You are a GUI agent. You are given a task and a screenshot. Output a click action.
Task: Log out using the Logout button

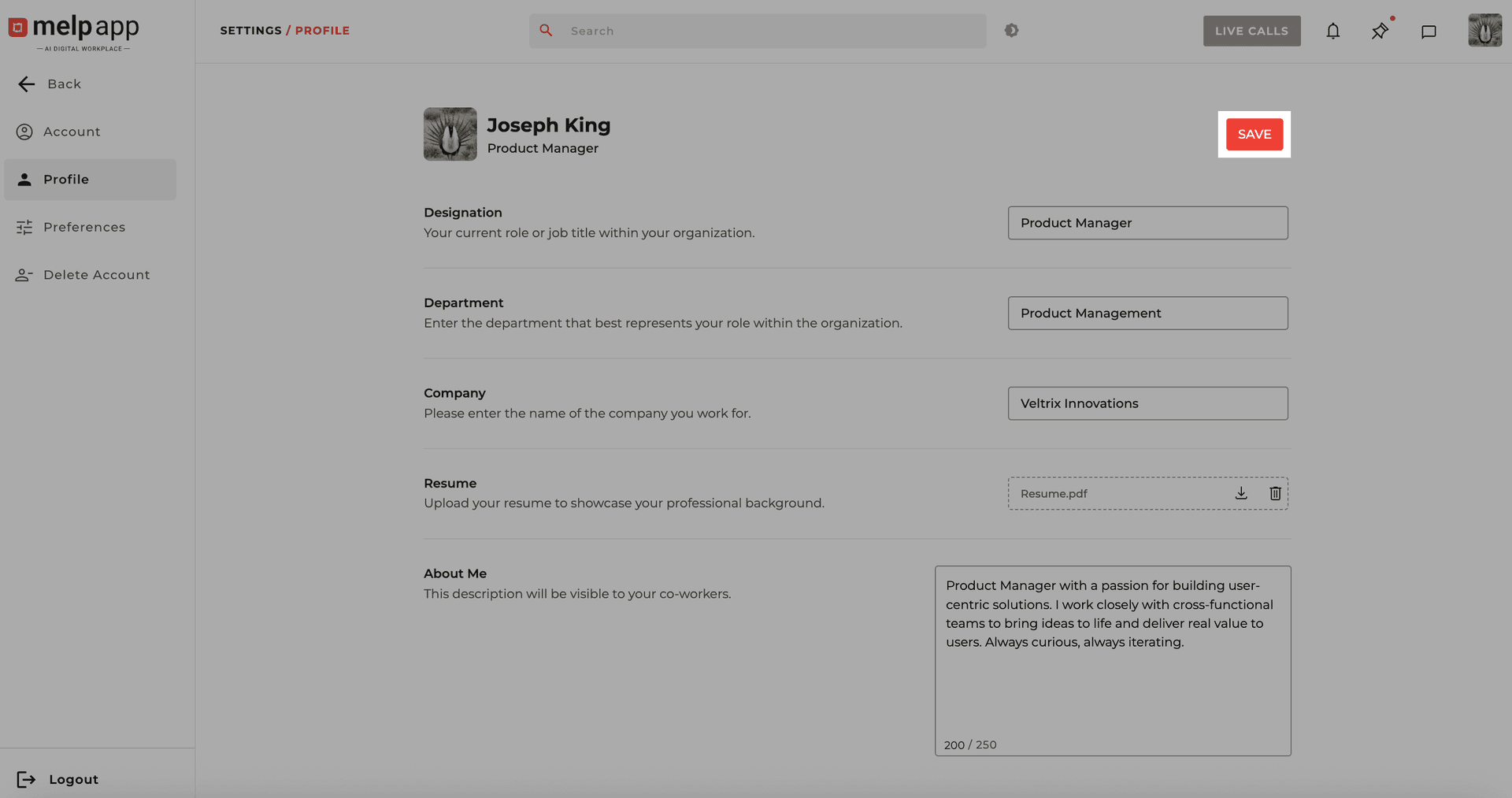(x=72, y=779)
